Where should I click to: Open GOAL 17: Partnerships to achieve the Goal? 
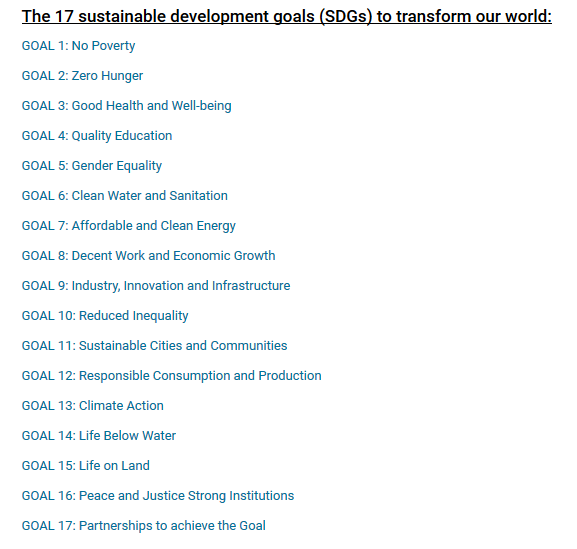(x=144, y=526)
